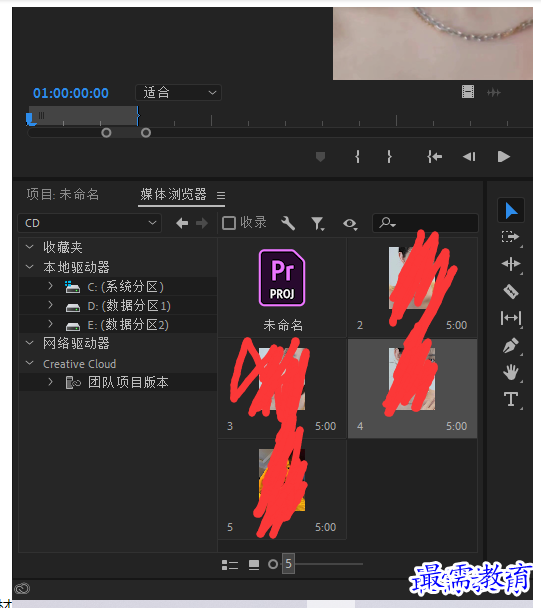Collapse the Creative Cloud section
The image size is (541, 608).
(29, 363)
